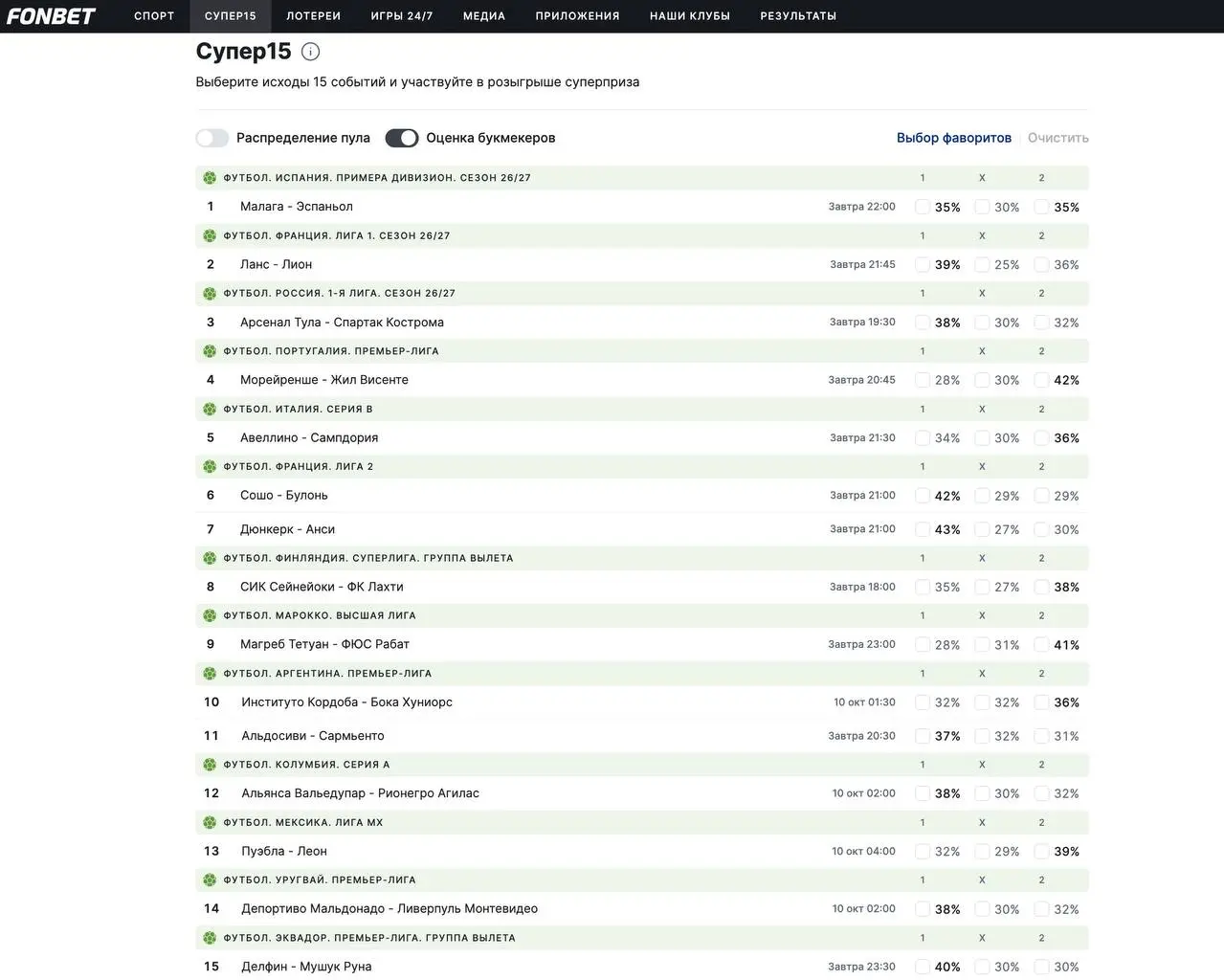Screen dimensions: 1224x980
Task: Click the 43% value for Дюнкерк - Анси
Action: click(x=947, y=529)
